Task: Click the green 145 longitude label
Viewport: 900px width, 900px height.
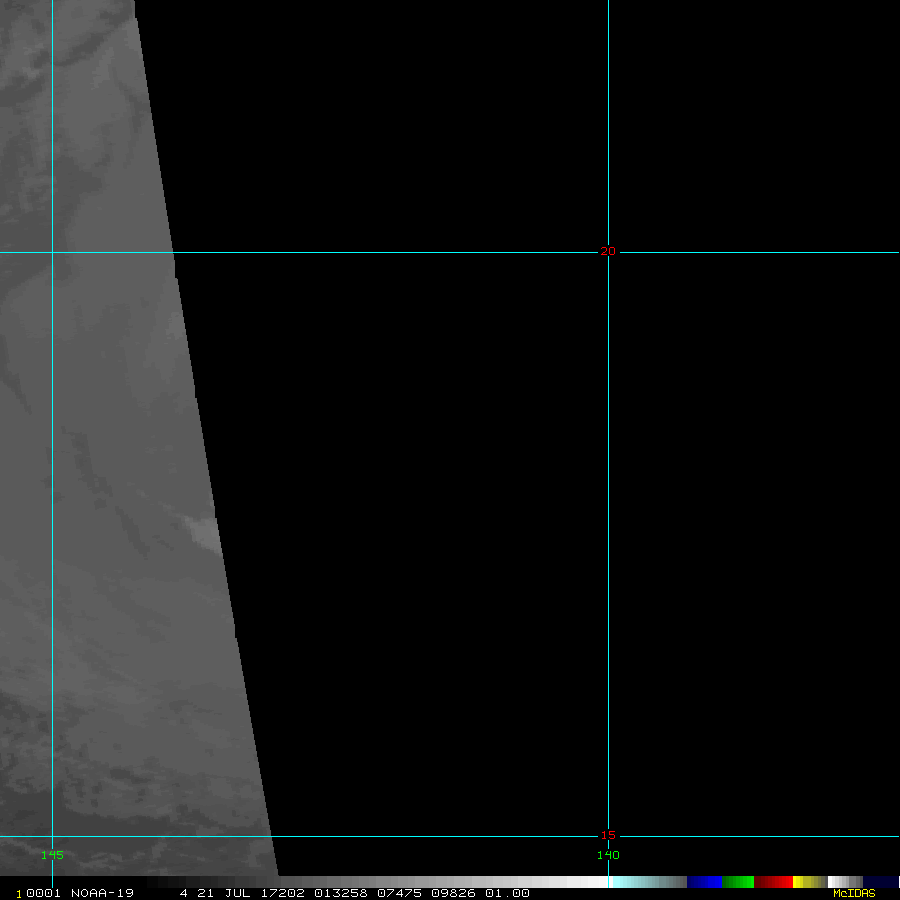Action: 52,855
